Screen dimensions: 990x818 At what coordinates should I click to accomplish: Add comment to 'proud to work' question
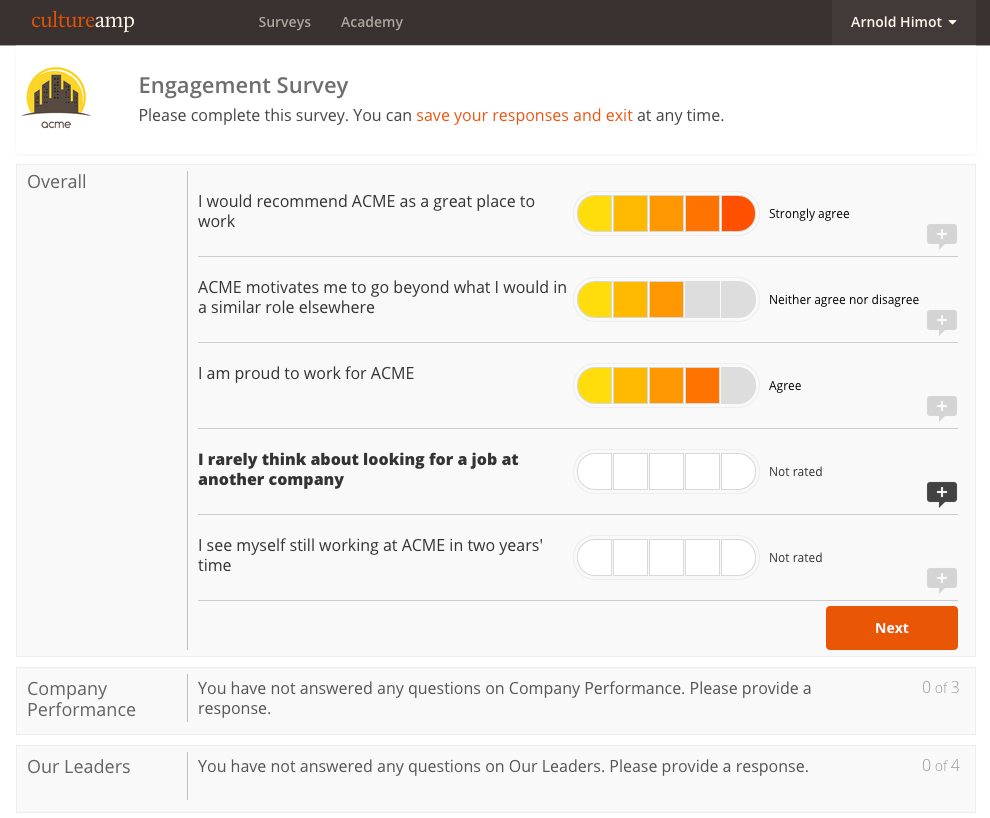(x=941, y=408)
